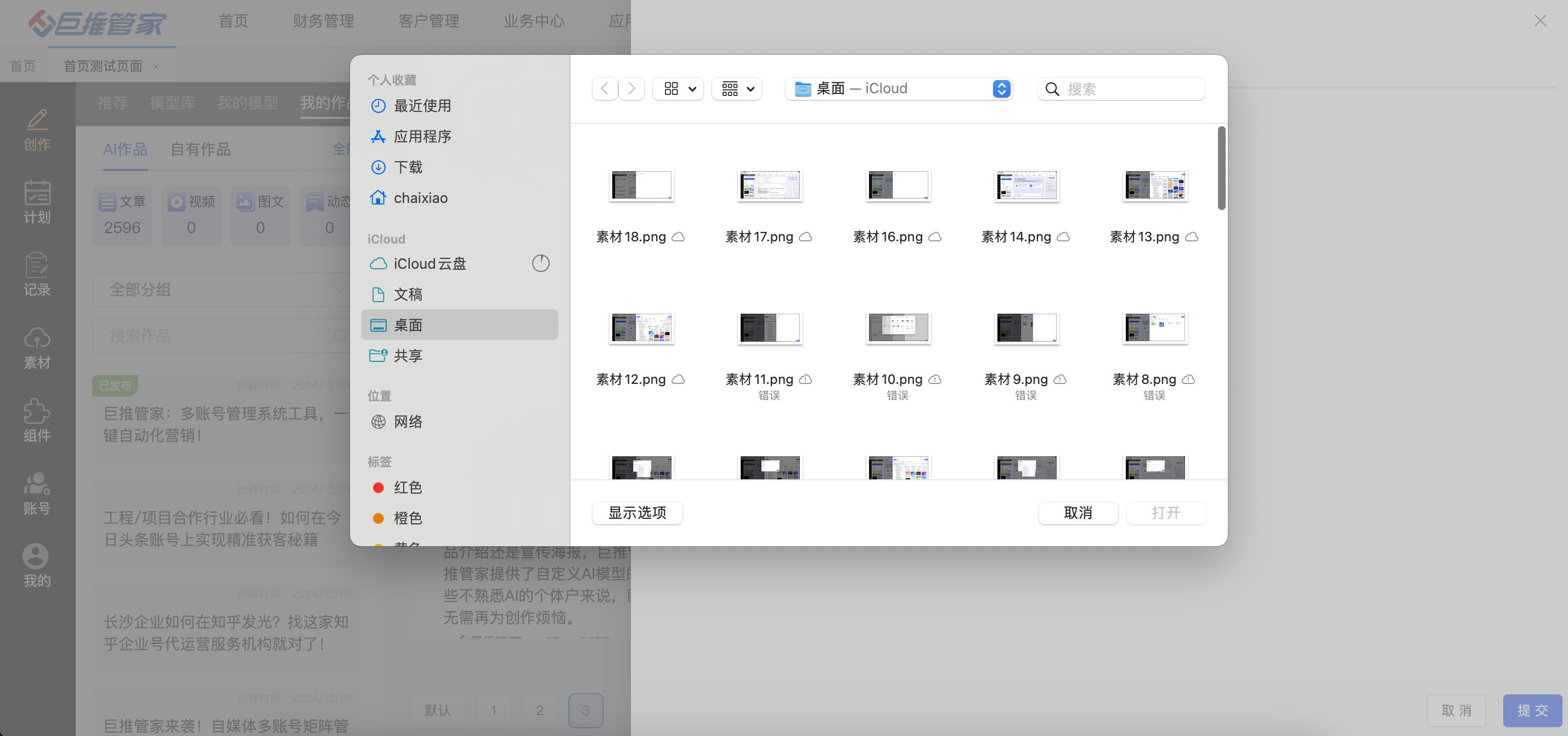The image size is (1568, 736).
Task: Click the forward navigation arrow in file dialog
Action: [632, 89]
